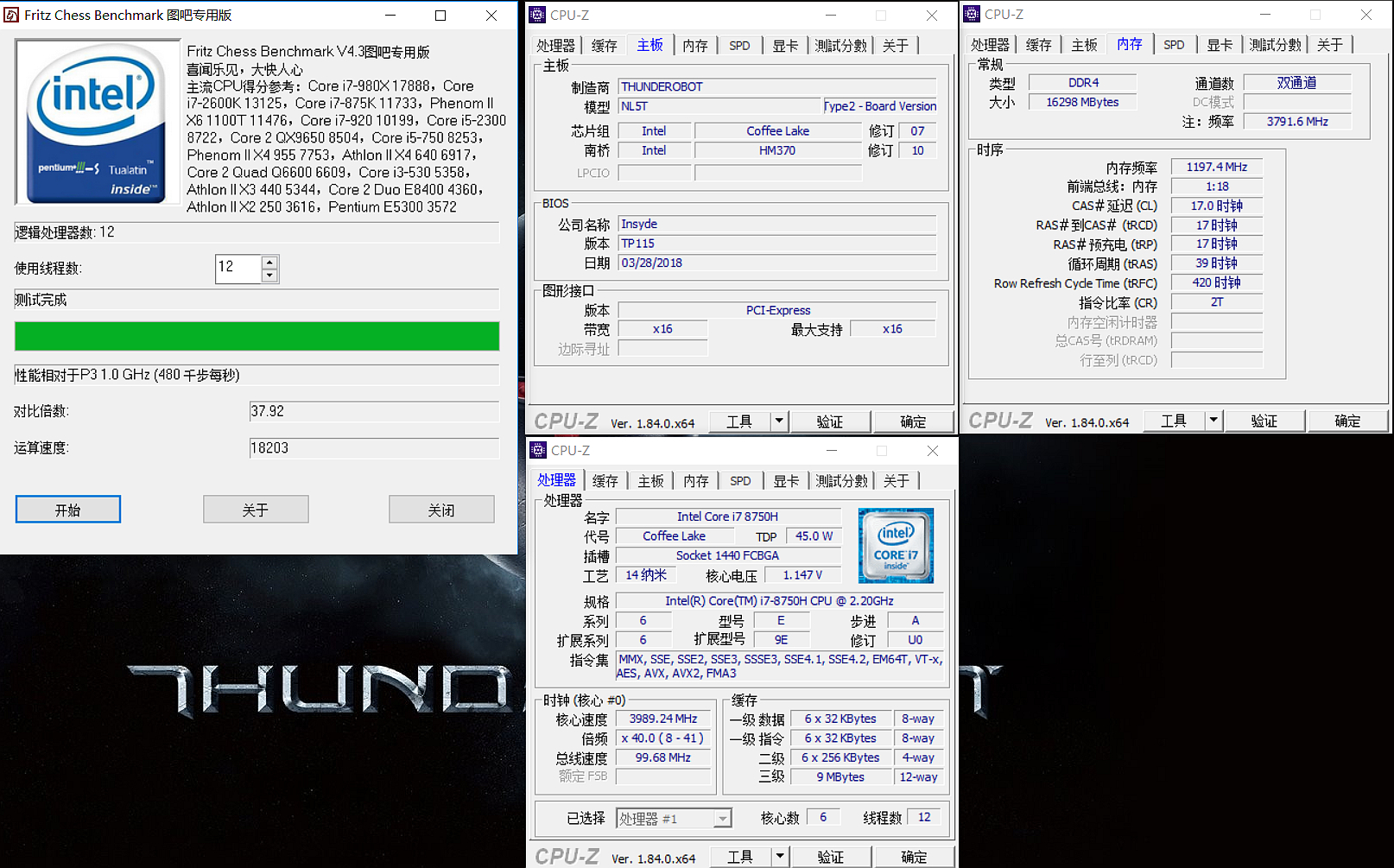Image resolution: width=1394 pixels, height=868 pixels.
Task: Close the CPU-Z memory (内存) window
Action: [1366, 14]
